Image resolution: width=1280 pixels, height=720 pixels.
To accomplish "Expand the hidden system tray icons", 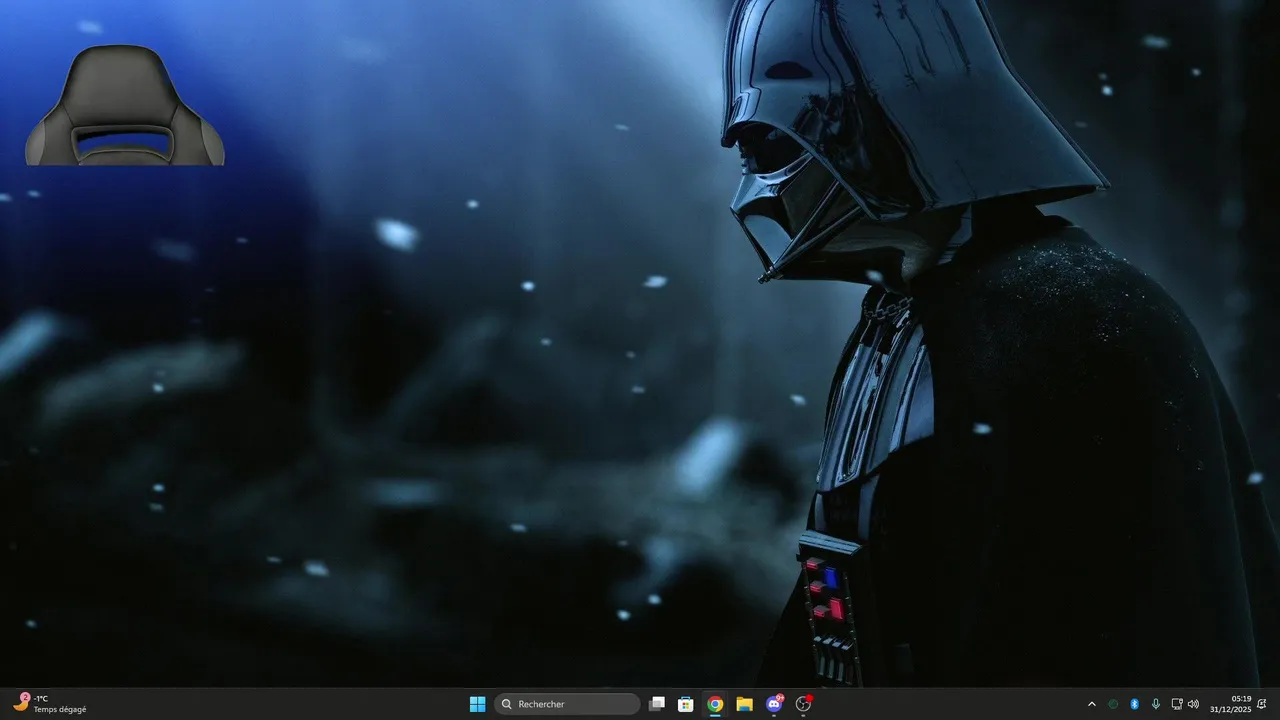I will (x=1092, y=704).
